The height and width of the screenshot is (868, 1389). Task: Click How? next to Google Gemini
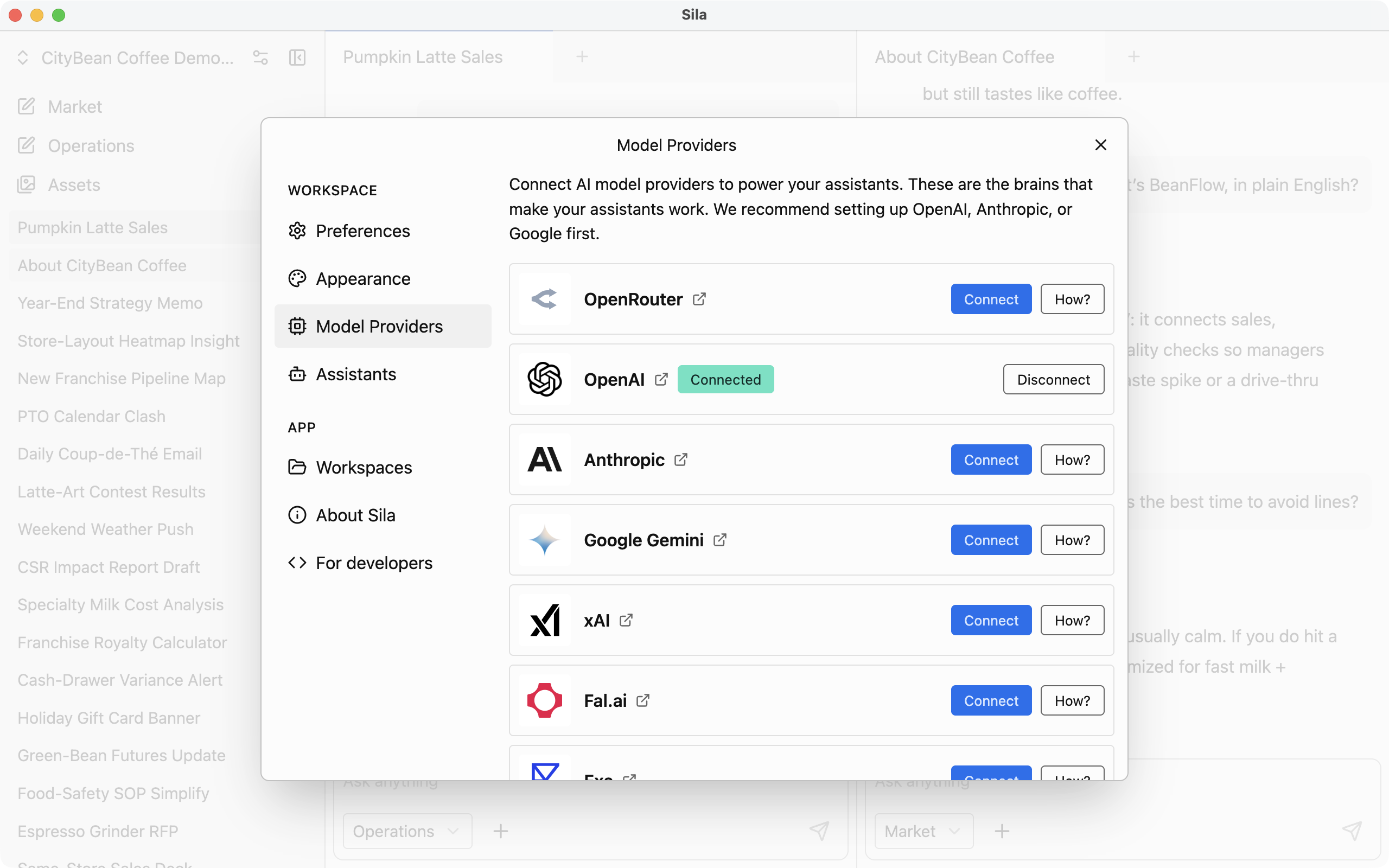1072,540
